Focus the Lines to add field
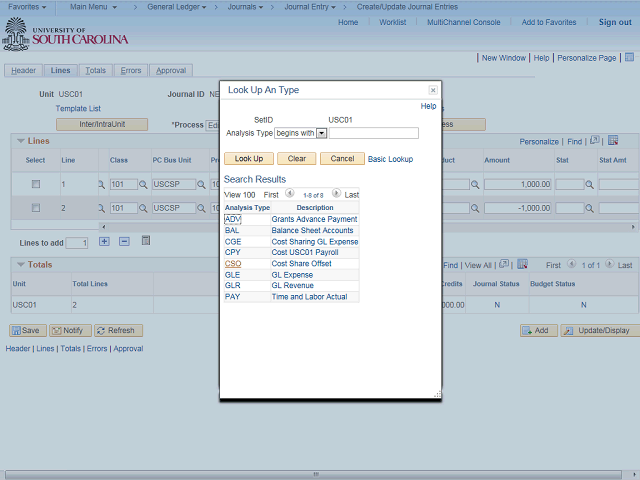Image resolution: width=640 pixels, height=480 pixels. pos(77,243)
